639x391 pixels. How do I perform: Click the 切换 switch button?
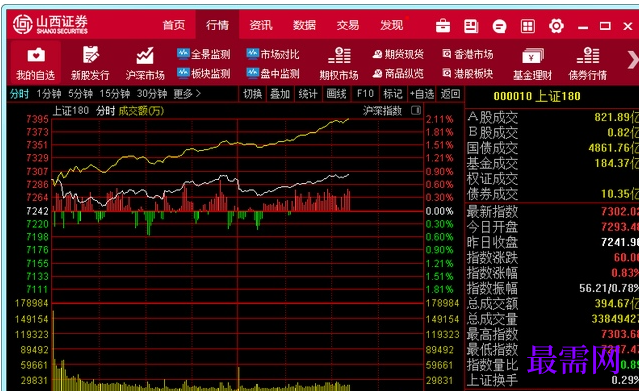pyautogui.click(x=252, y=94)
